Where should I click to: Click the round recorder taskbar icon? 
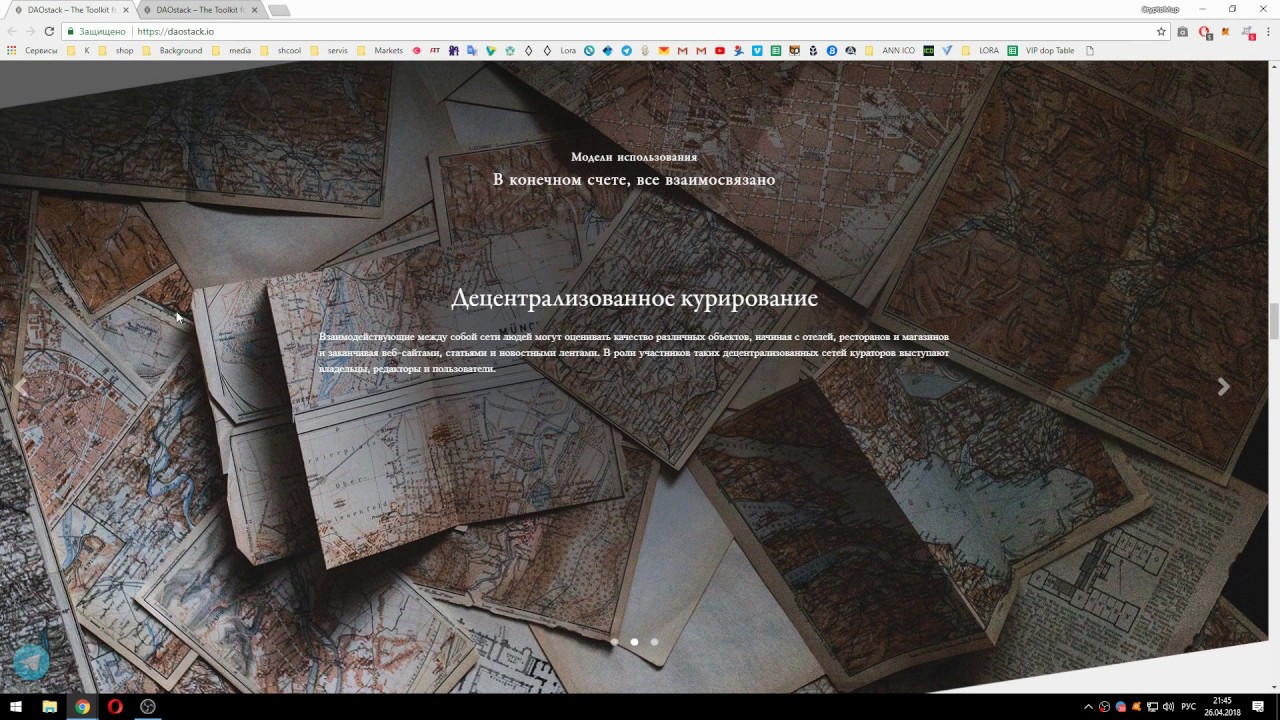148,707
